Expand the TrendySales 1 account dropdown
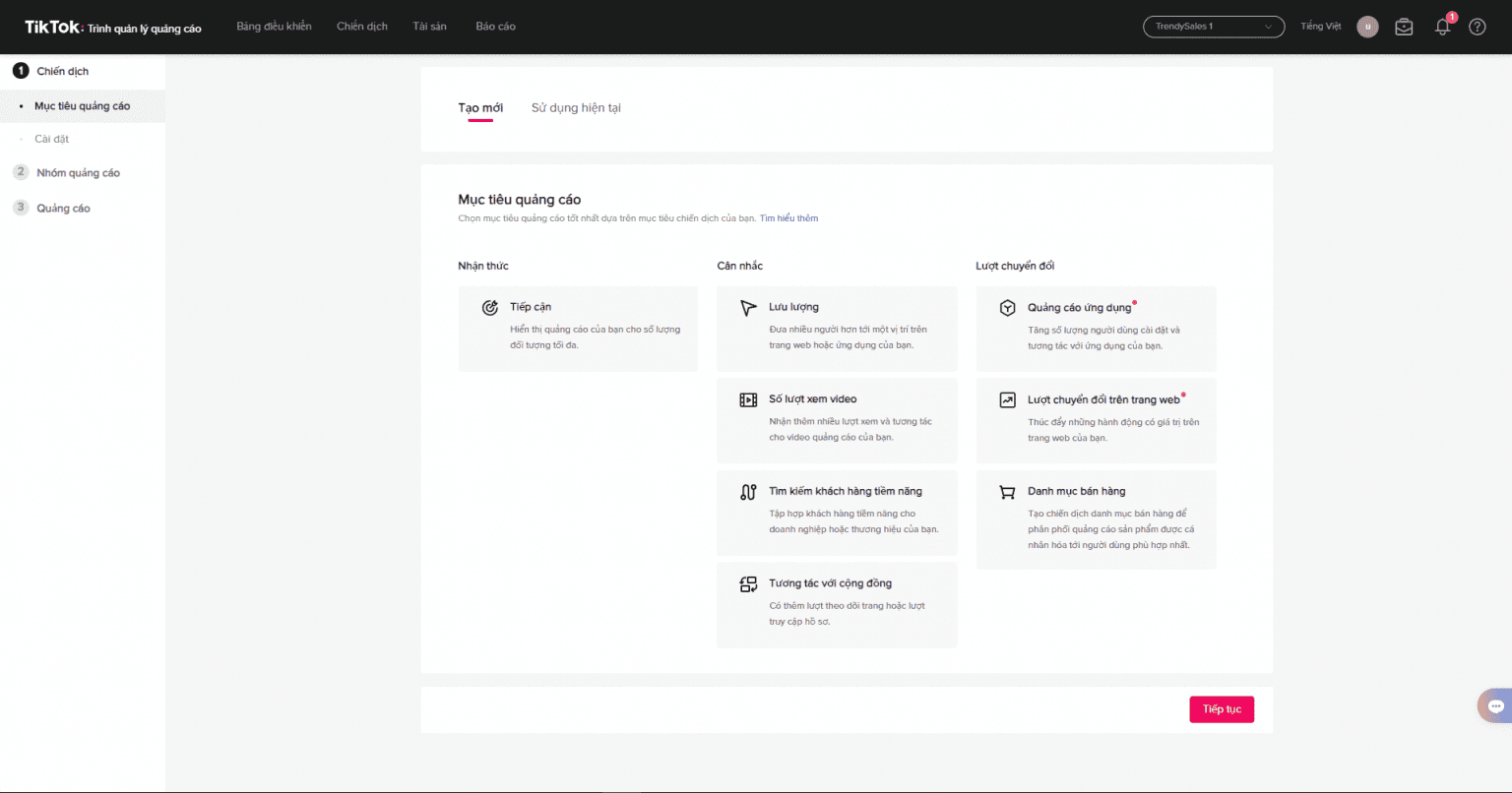 point(1213,27)
